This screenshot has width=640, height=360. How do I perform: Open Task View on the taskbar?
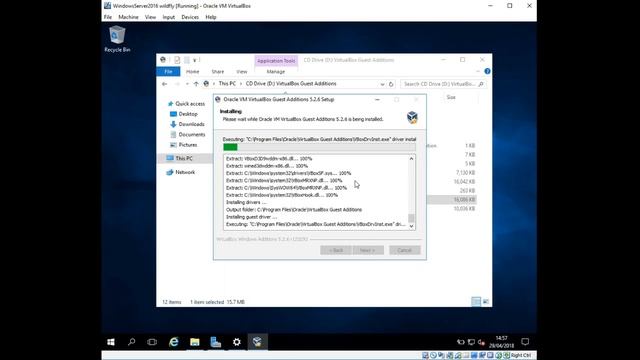click(x=152, y=342)
